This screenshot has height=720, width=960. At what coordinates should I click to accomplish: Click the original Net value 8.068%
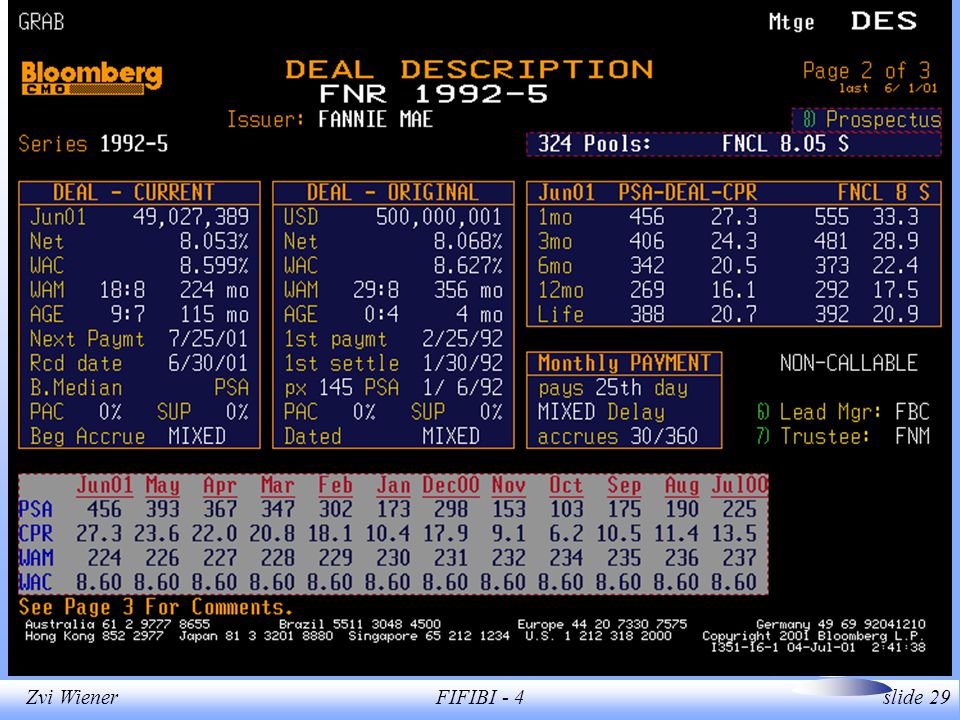(x=468, y=242)
